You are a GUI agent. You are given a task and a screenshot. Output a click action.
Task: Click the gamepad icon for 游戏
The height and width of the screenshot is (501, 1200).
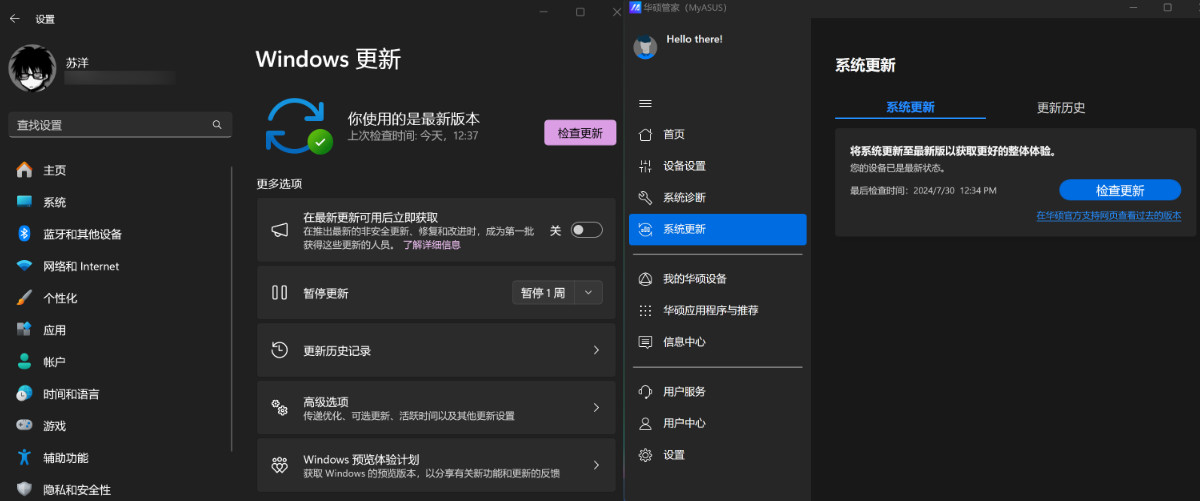24,426
